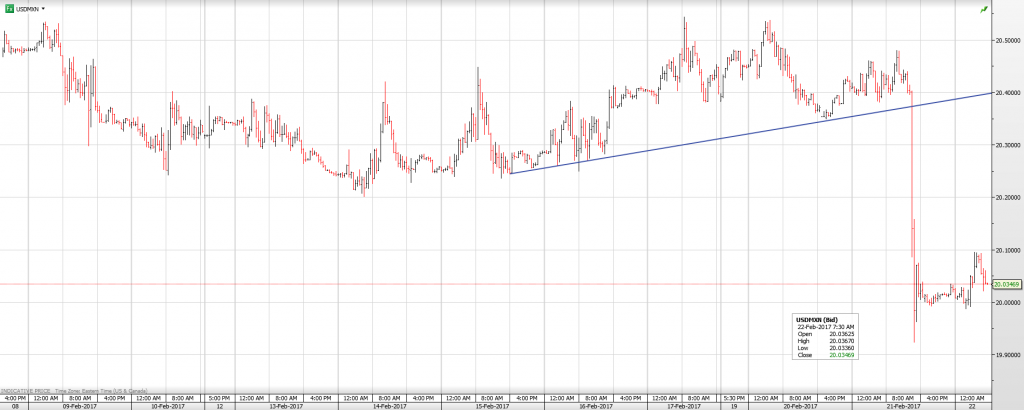Select the 21-Feb-2017 date on time axis

tap(904, 406)
